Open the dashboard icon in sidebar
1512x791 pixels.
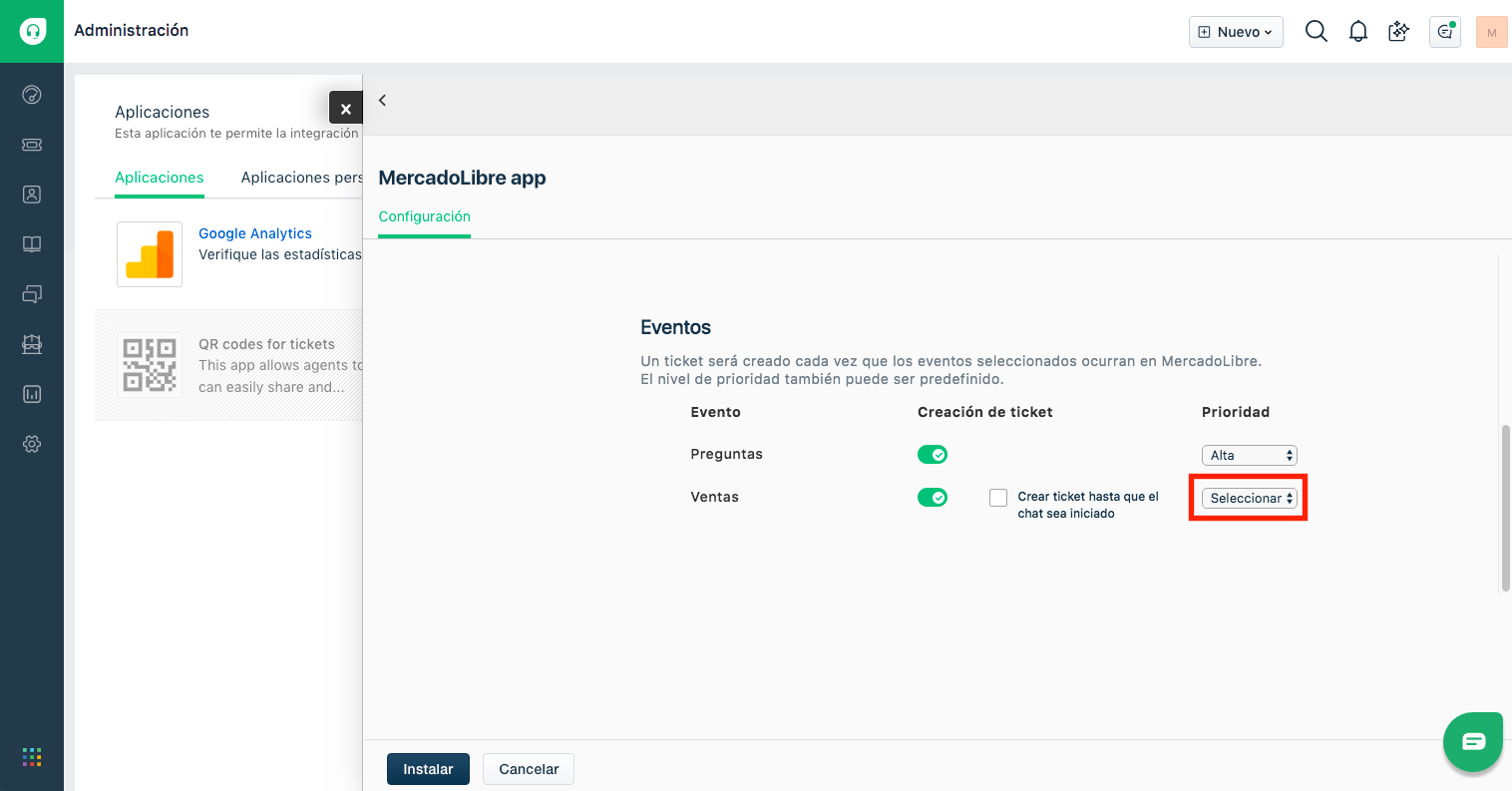[x=32, y=95]
